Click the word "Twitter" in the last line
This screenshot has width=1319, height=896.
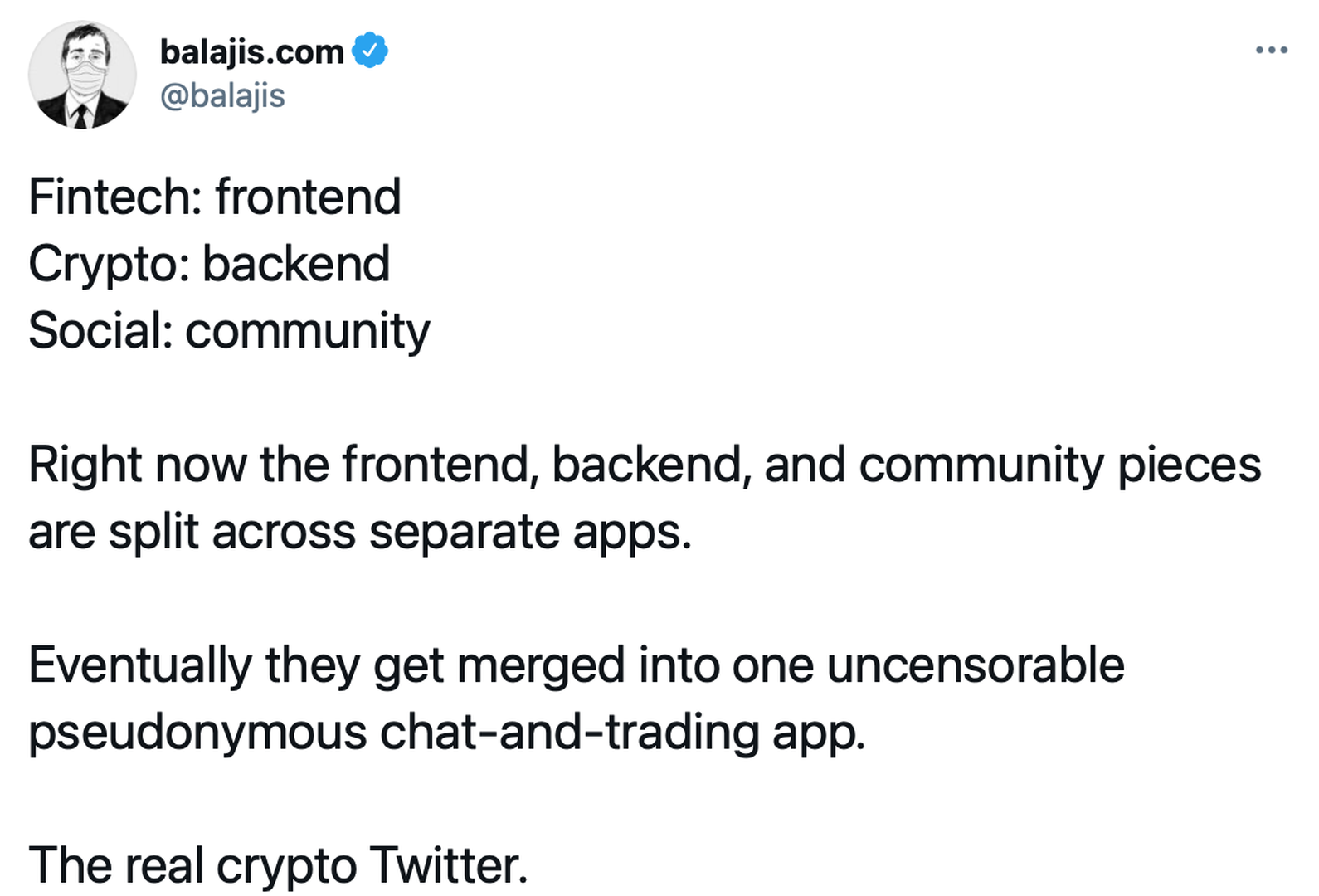445,865
